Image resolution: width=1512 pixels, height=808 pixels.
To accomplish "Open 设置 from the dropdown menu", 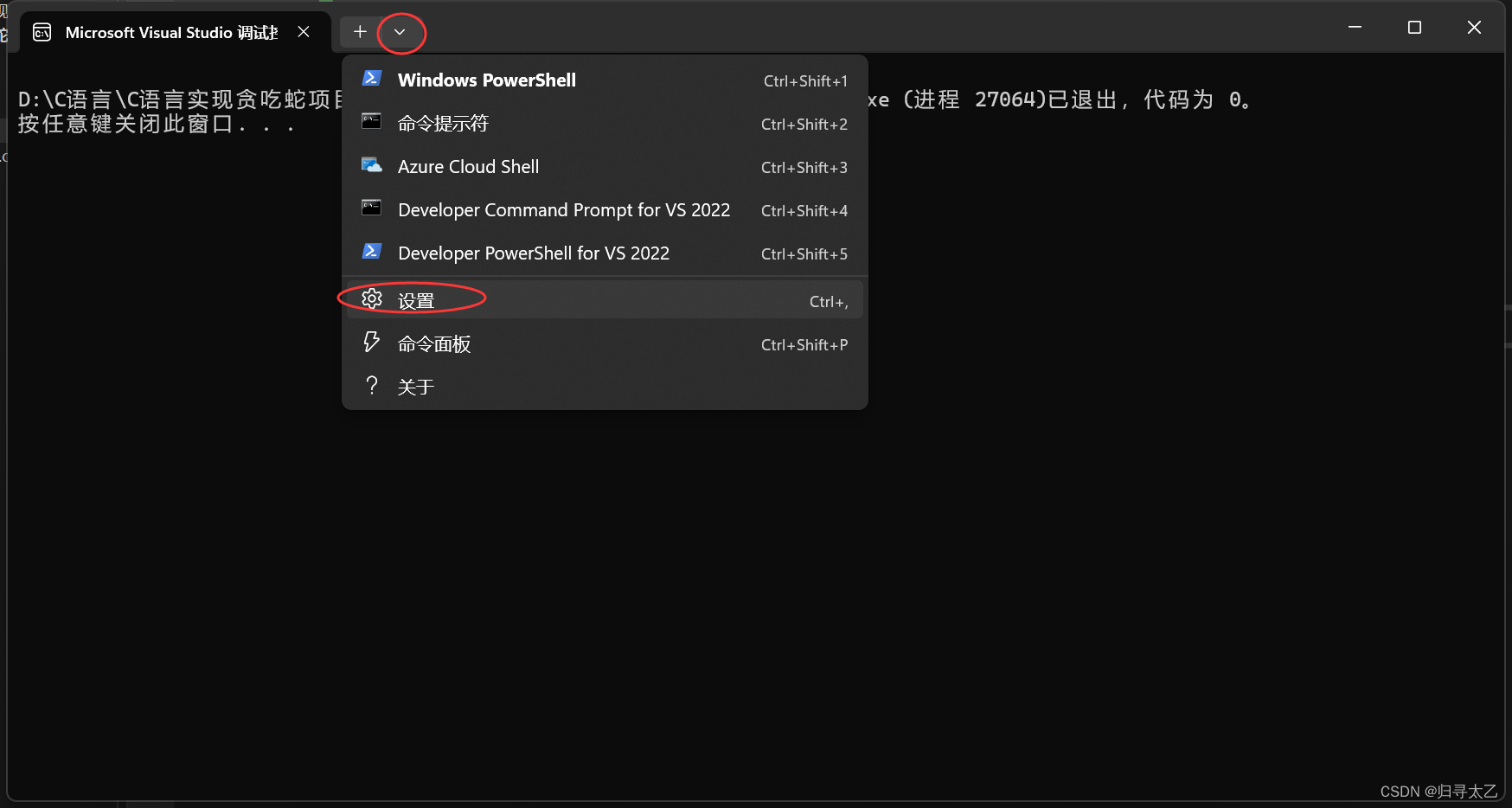I will pos(605,299).
